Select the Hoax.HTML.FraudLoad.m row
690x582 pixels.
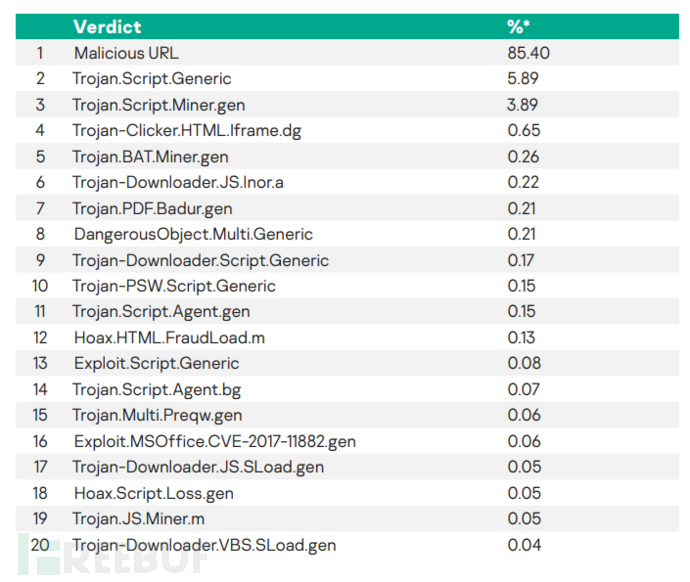[x=157, y=338]
